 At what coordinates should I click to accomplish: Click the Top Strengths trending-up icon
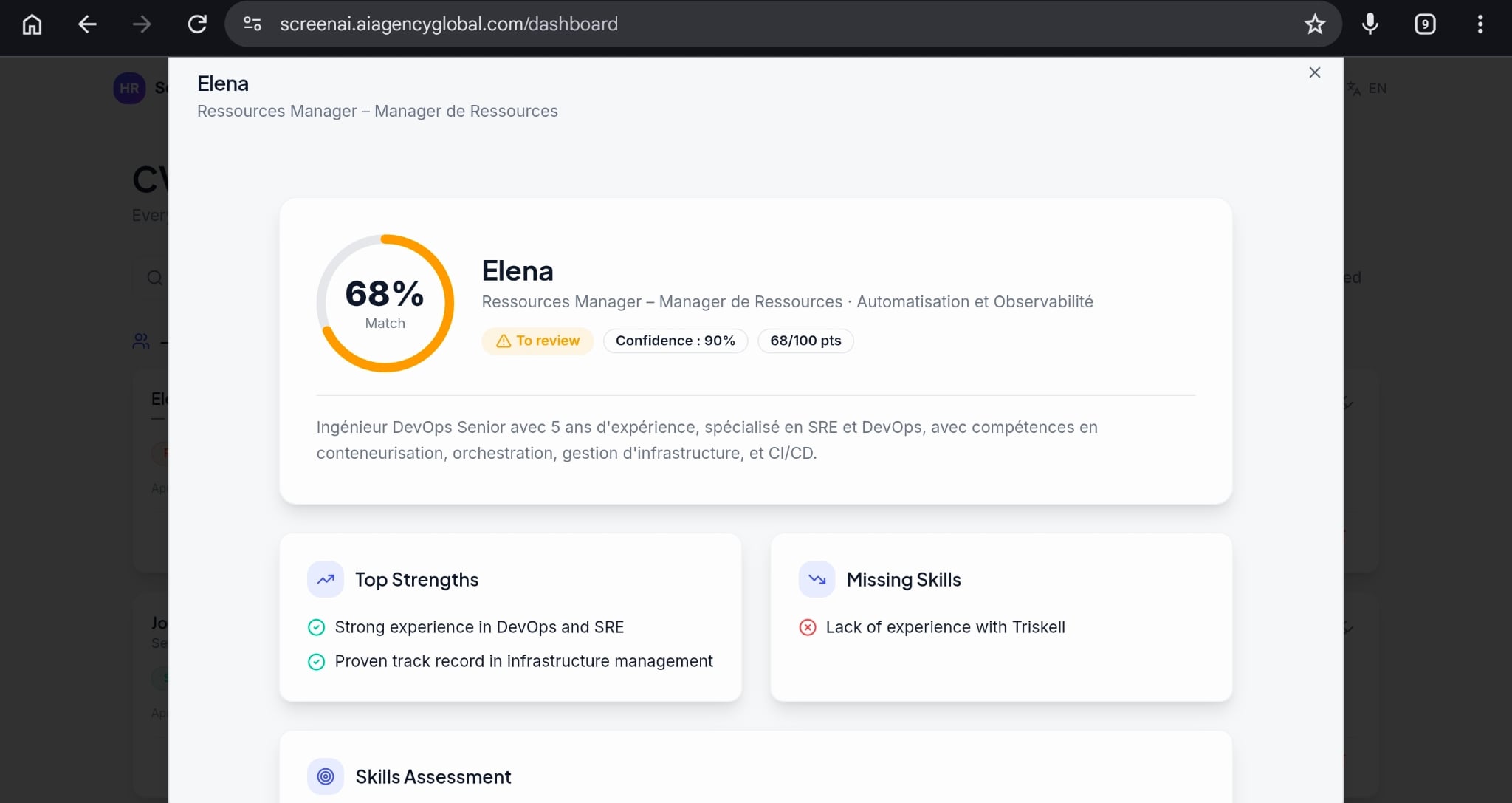tap(326, 580)
